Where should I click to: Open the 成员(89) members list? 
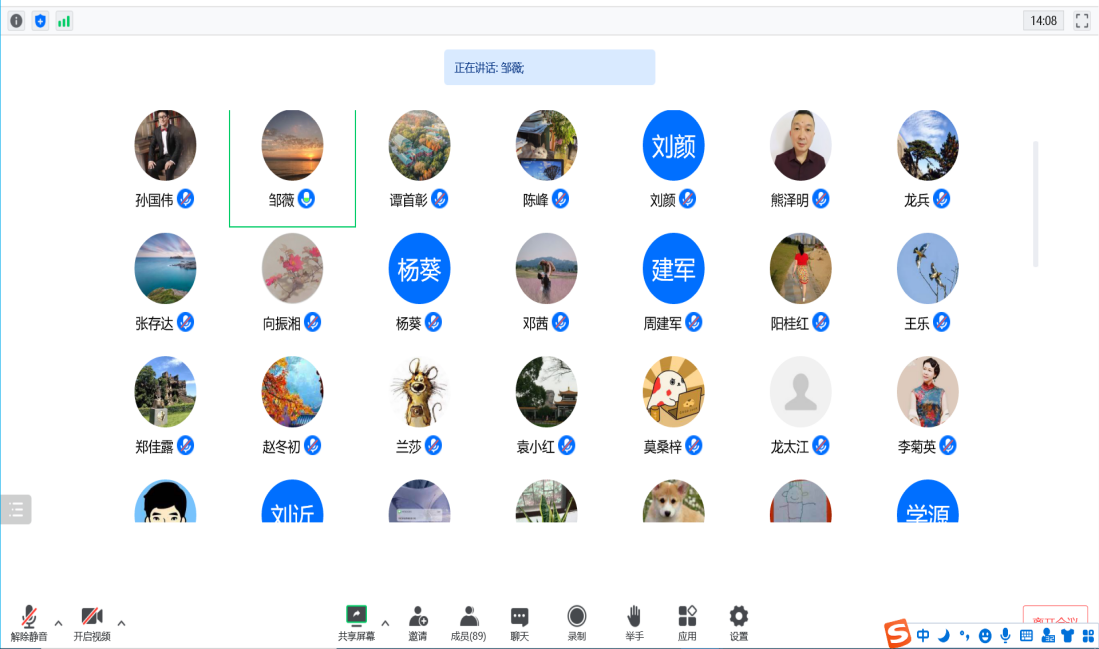(468, 622)
